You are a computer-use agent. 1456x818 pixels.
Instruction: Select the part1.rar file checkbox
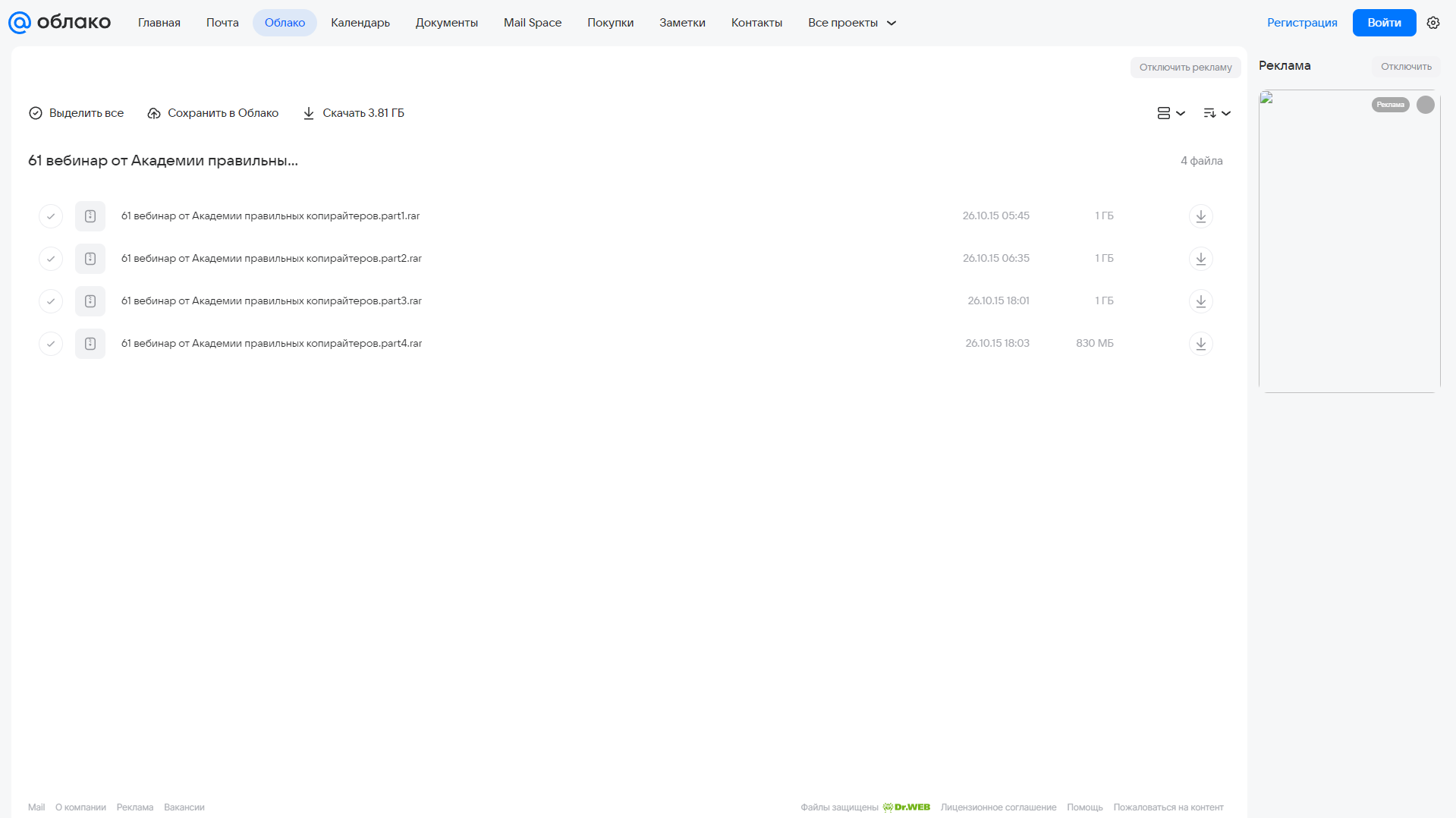(x=51, y=216)
